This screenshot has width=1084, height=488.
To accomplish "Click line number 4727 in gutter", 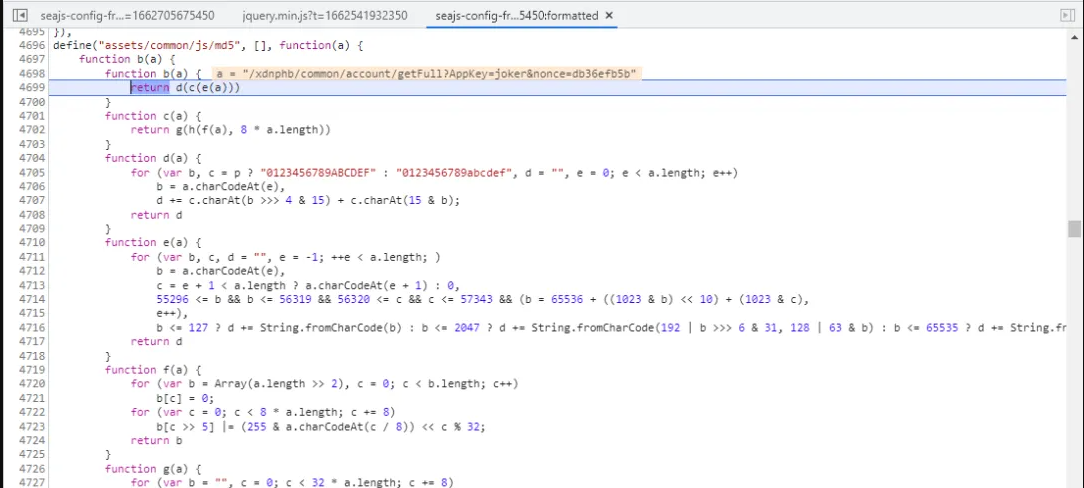I will click(x=32, y=482).
